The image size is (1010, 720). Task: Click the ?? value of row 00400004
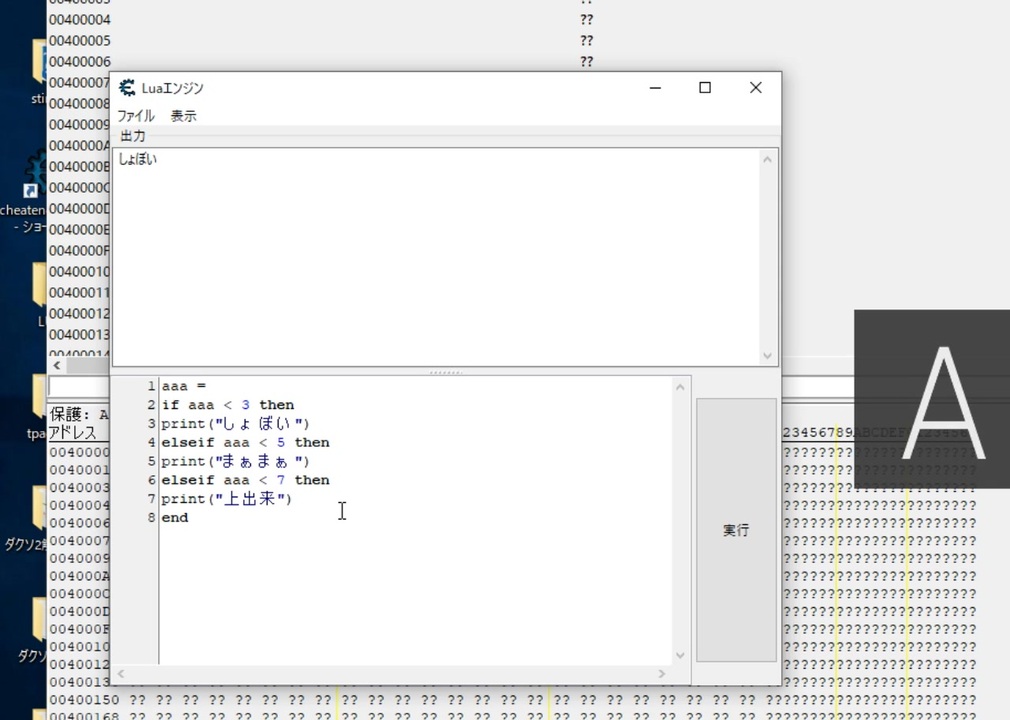point(586,20)
